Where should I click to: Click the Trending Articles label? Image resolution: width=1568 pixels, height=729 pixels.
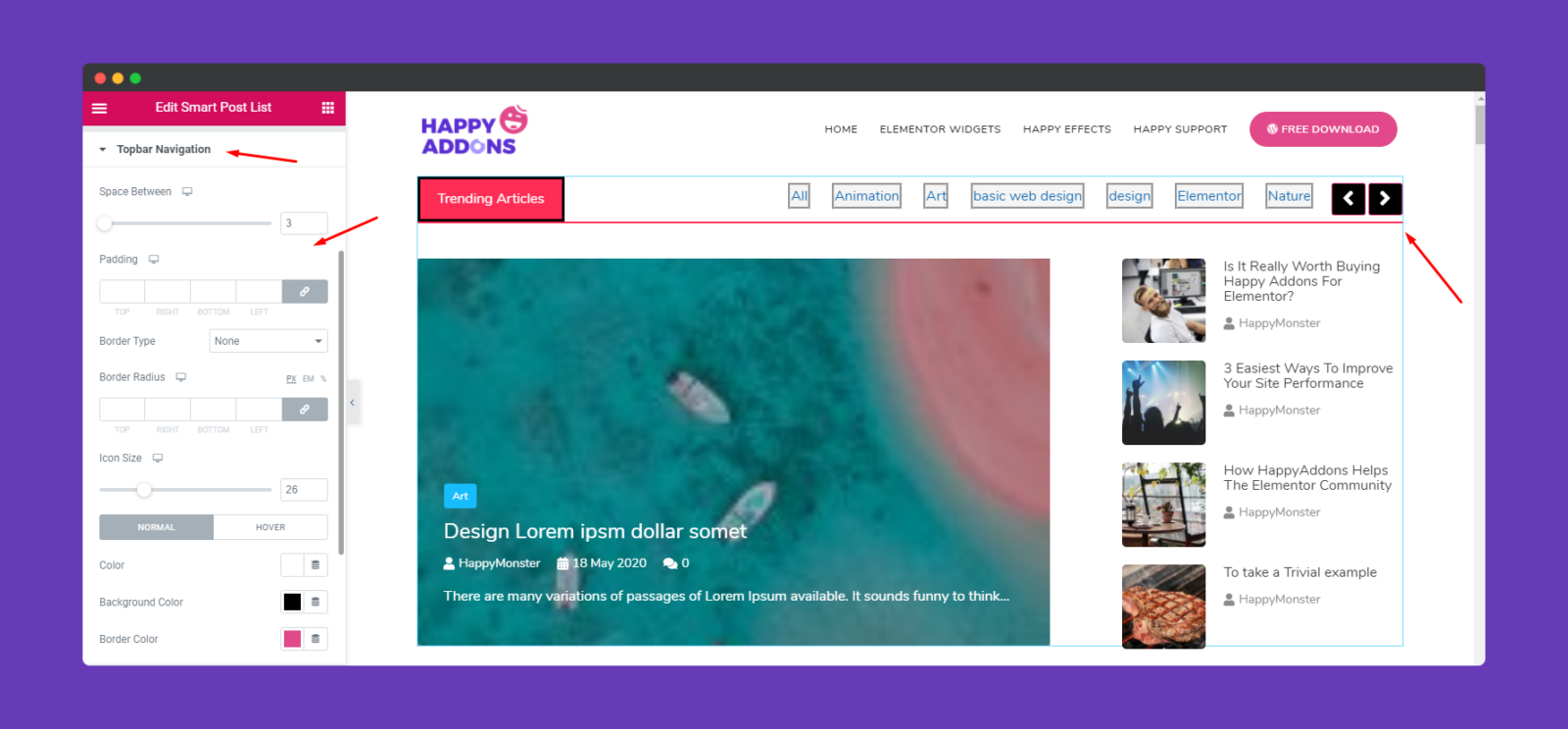(491, 199)
